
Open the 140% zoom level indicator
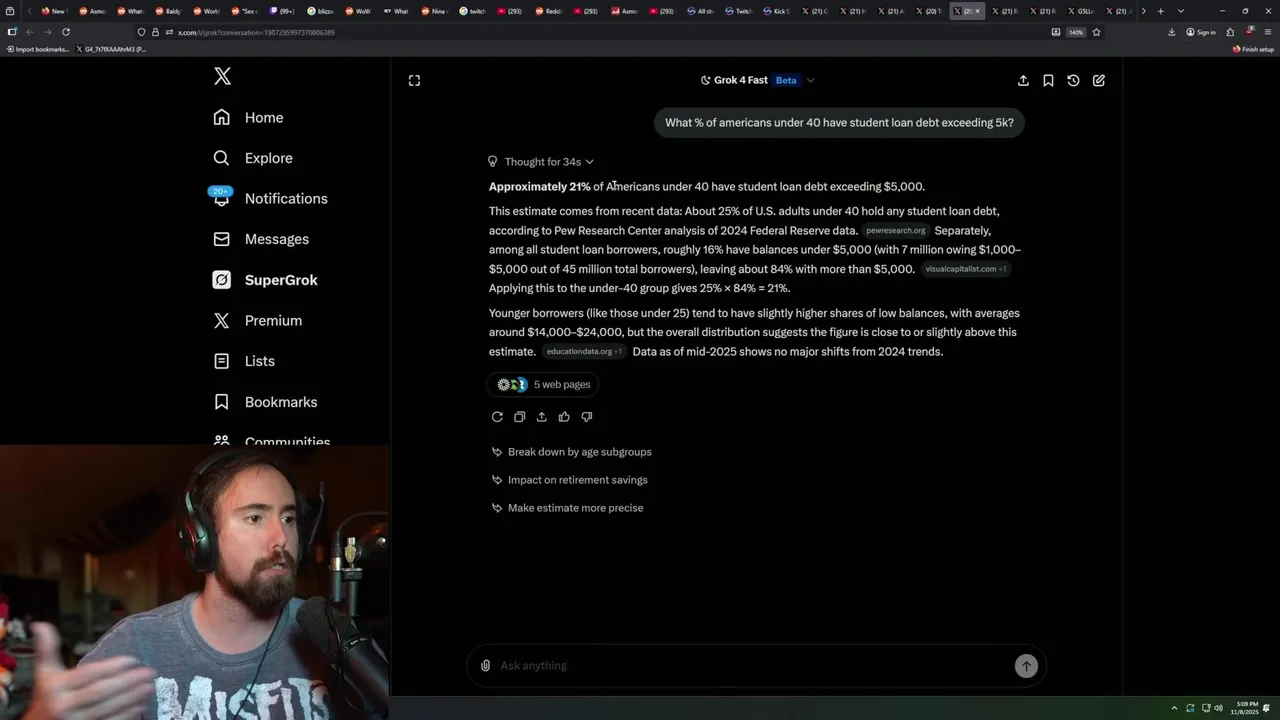(1076, 32)
